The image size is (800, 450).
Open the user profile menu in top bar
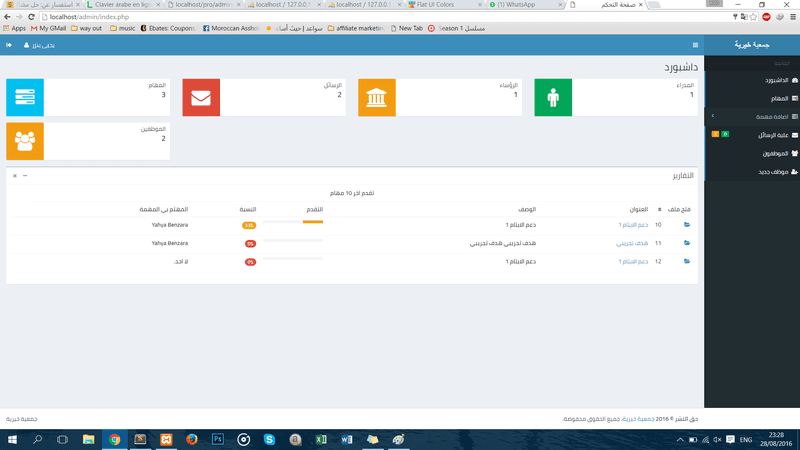[x=39, y=45]
